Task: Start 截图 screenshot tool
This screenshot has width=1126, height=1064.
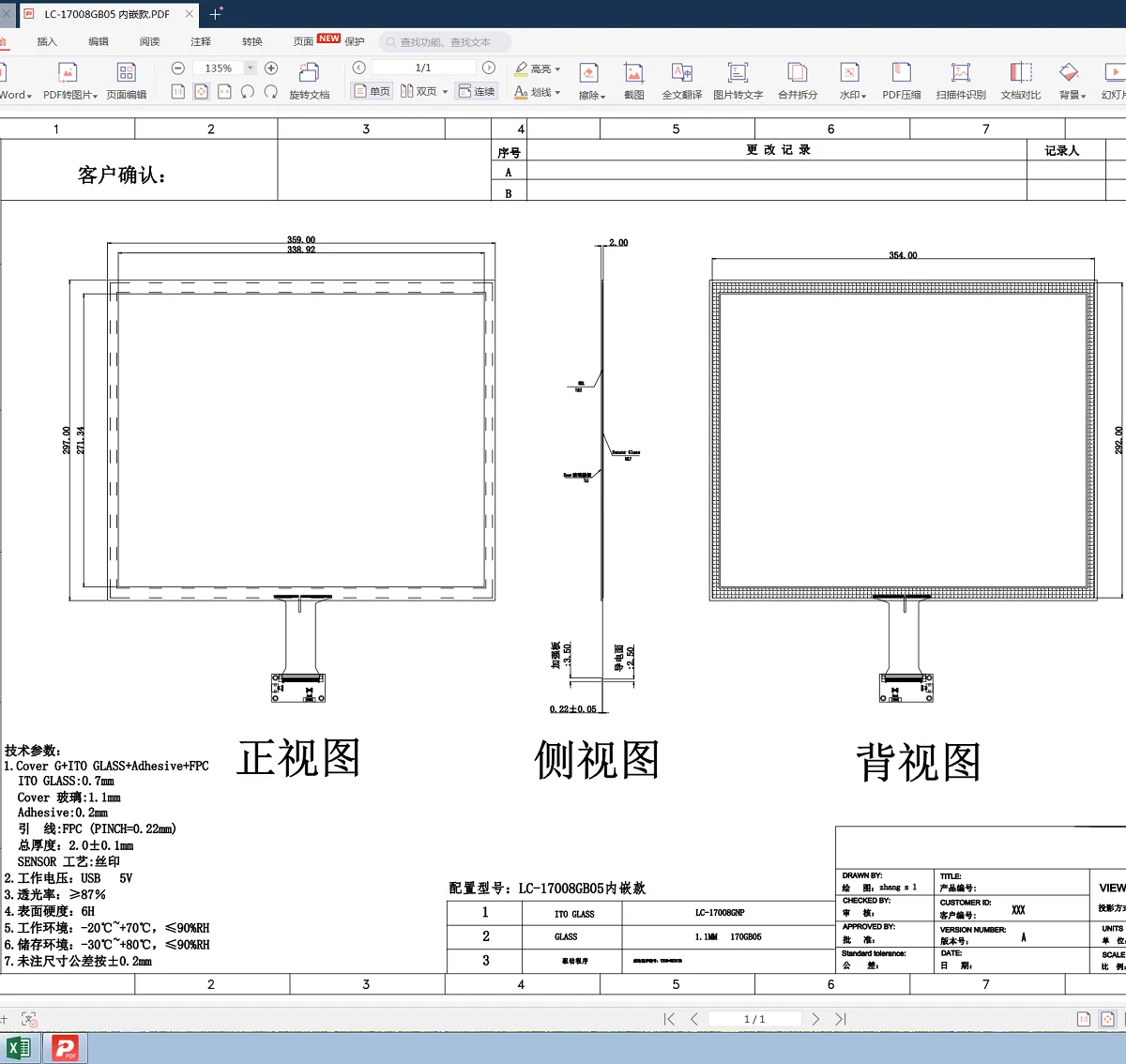Action: tap(634, 81)
